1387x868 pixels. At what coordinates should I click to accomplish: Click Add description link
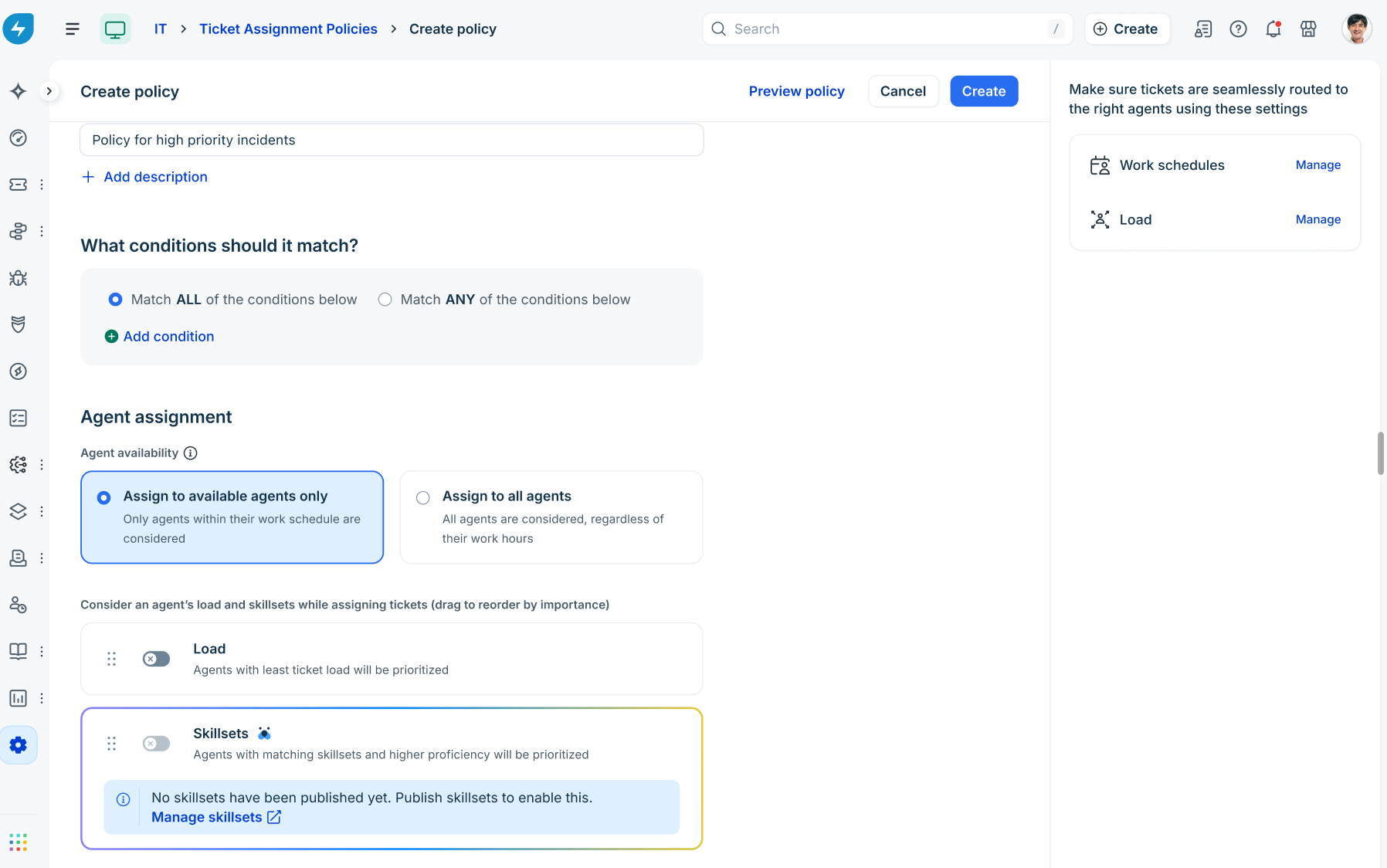pos(145,177)
